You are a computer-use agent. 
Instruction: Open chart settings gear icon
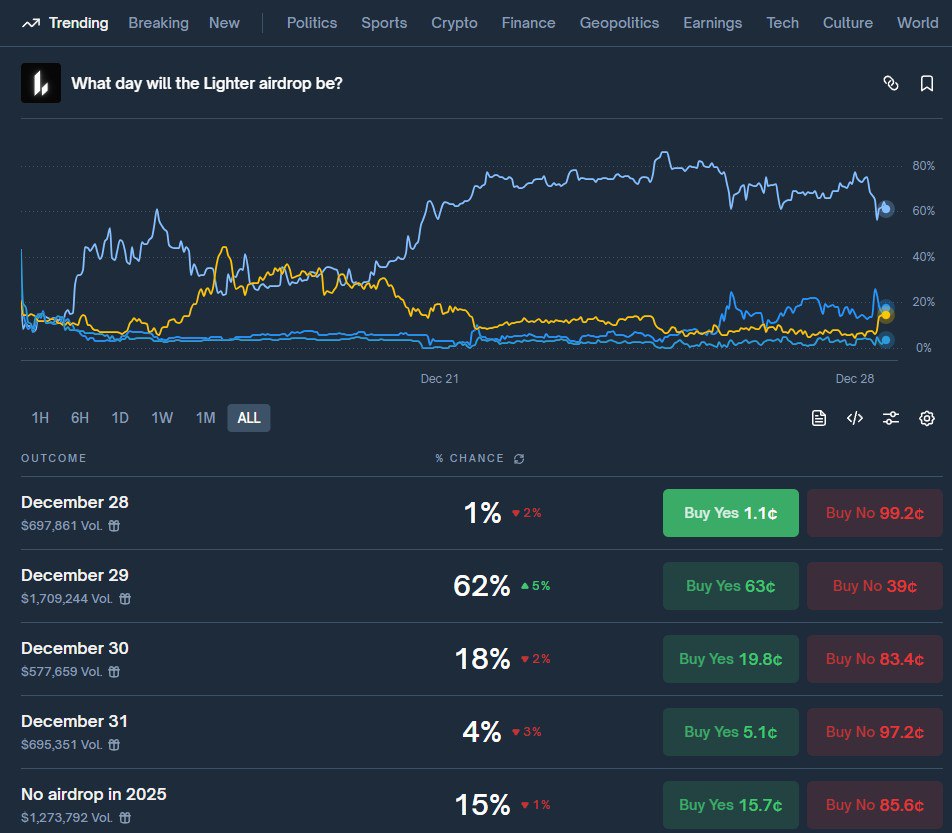(x=926, y=418)
